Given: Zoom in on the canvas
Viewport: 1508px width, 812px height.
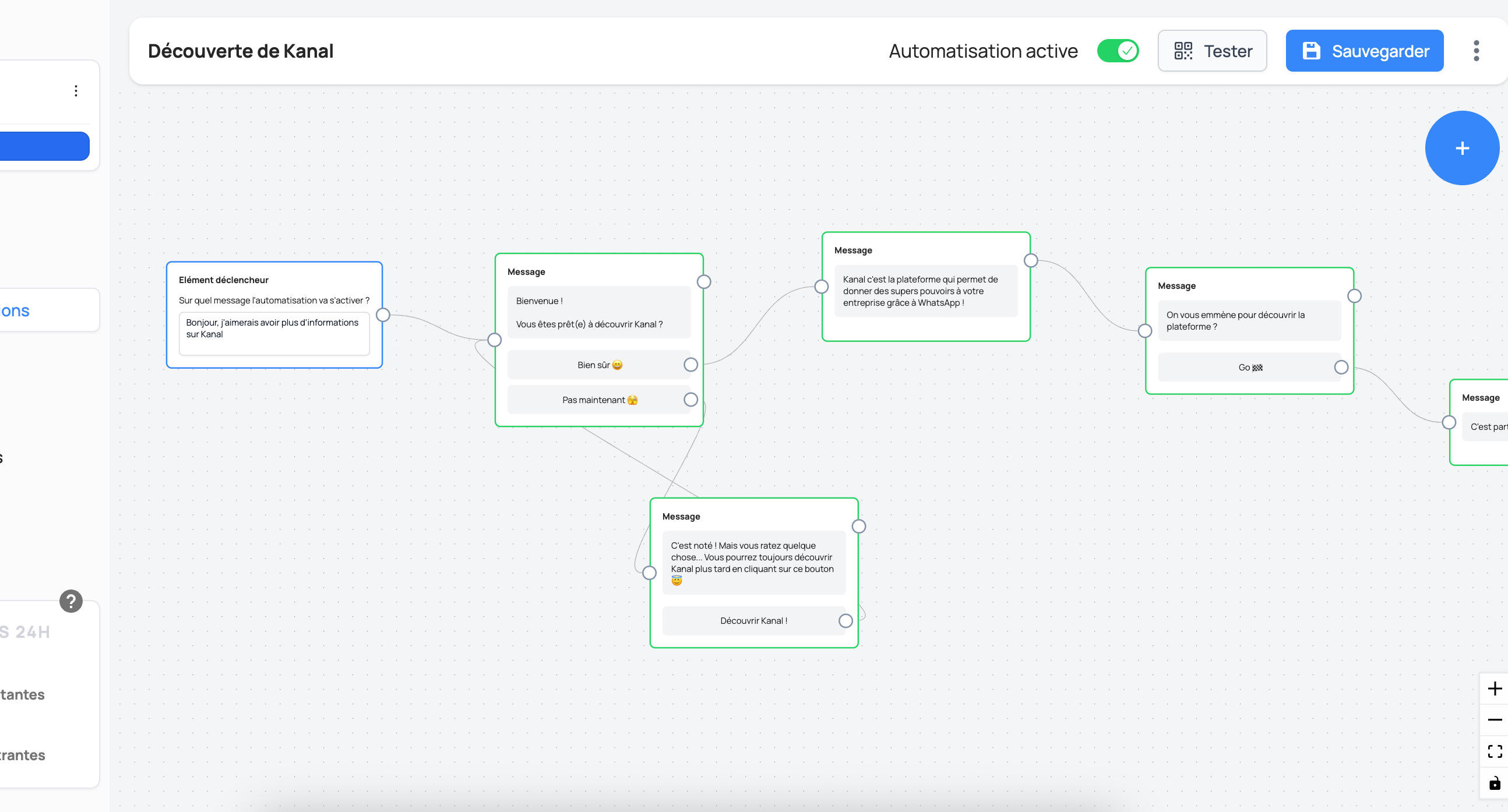Looking at the screenshot, I should pyautogui.click(x=1494, y=689).
